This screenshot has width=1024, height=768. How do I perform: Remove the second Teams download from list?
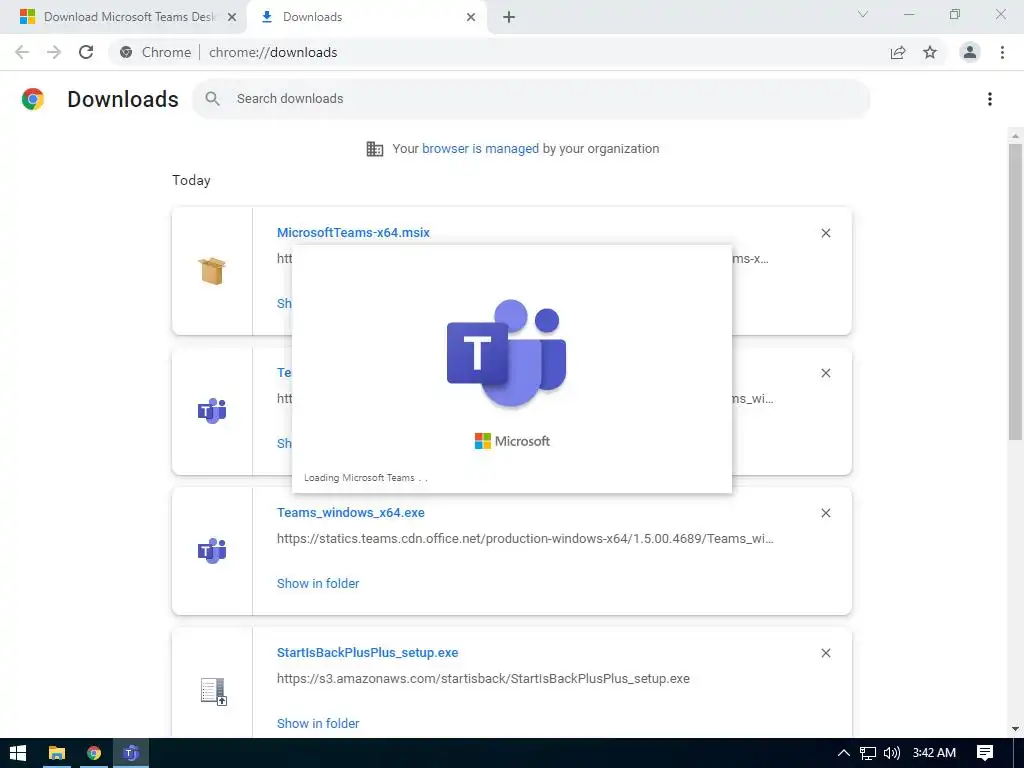tap(825, 373)
